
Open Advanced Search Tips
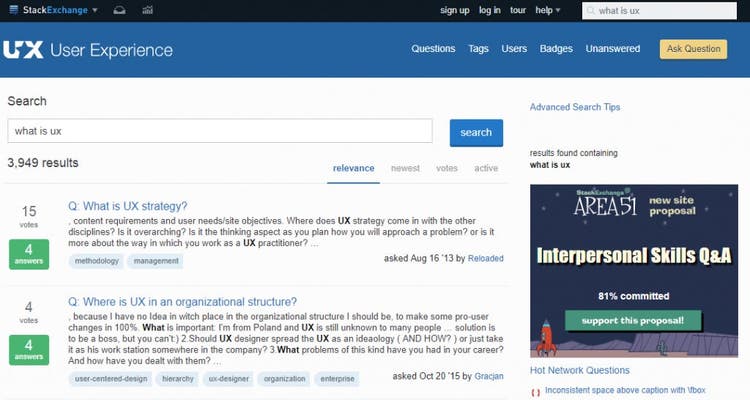pyautogui.click(x=574, y=107)
